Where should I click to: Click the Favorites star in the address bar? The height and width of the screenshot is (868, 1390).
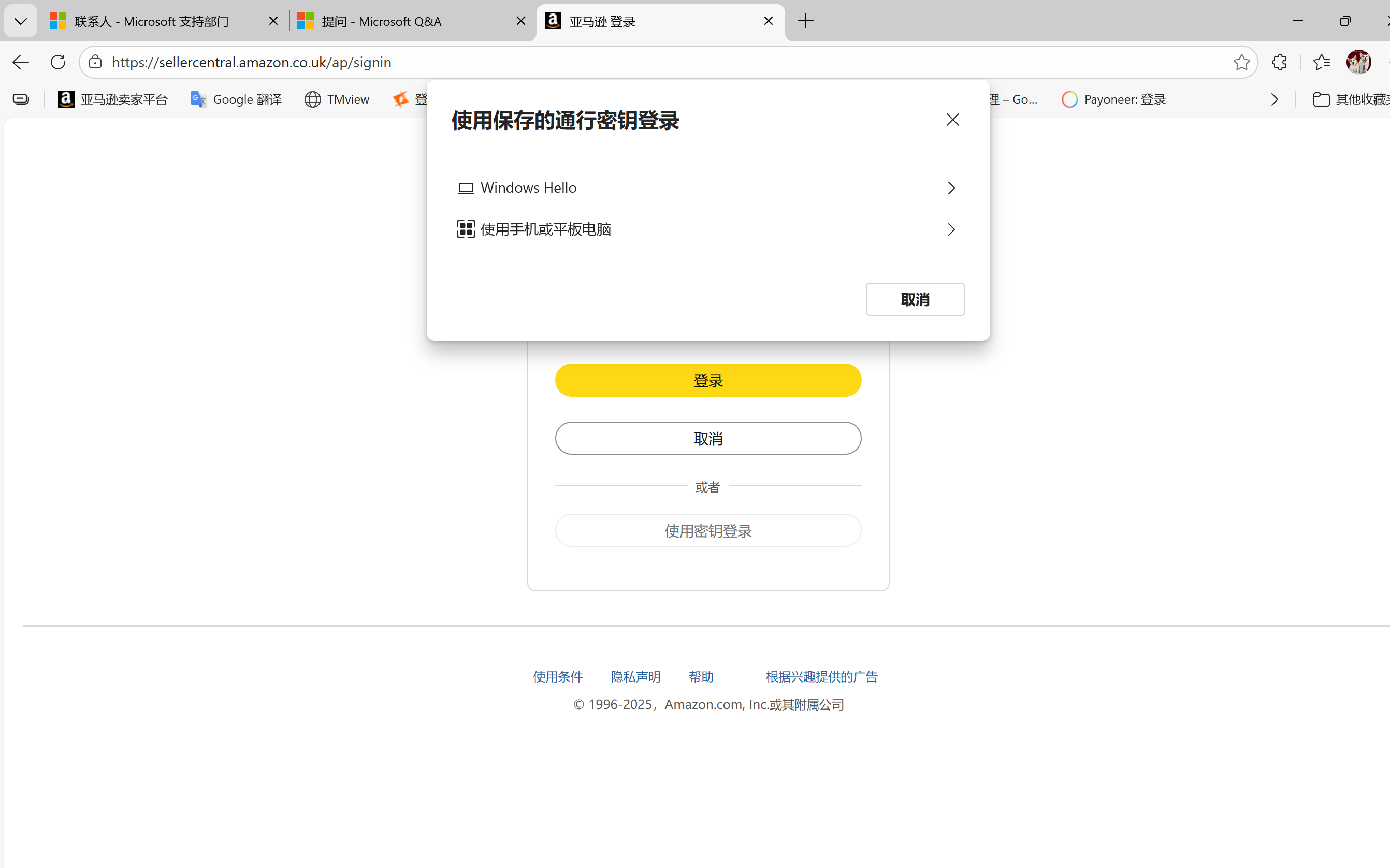(1241, 62)
